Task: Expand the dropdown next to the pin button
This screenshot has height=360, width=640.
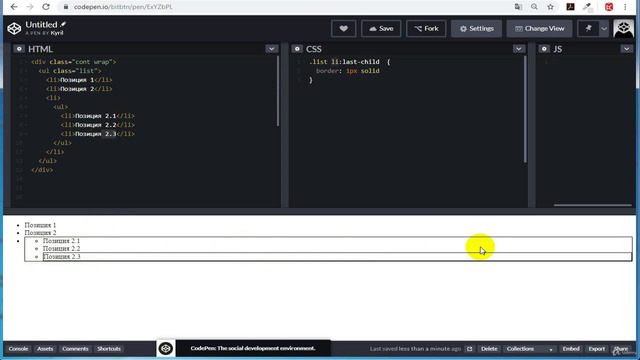Action: coord(604,29)
